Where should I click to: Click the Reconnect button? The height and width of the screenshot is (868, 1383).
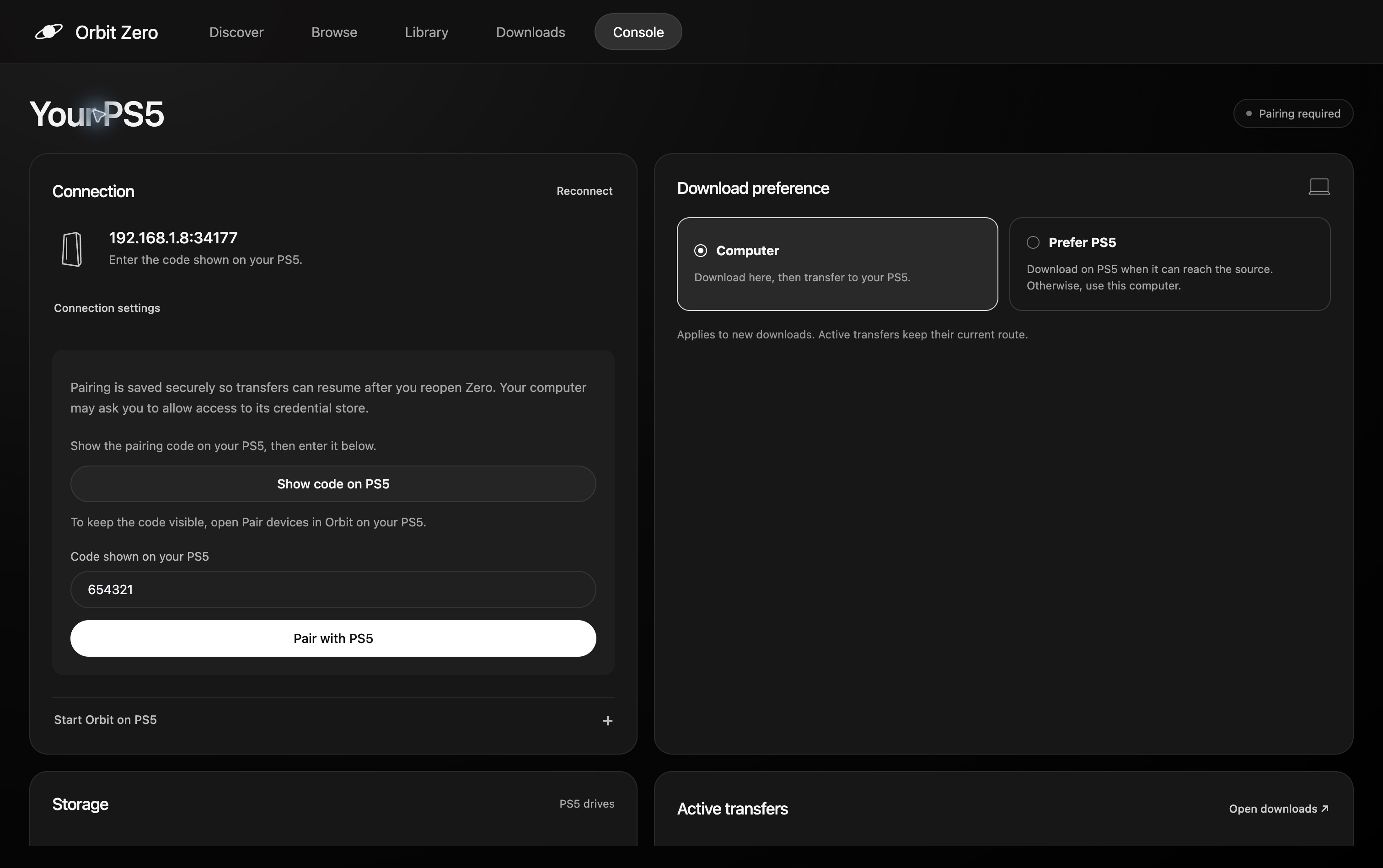(584, 191)
